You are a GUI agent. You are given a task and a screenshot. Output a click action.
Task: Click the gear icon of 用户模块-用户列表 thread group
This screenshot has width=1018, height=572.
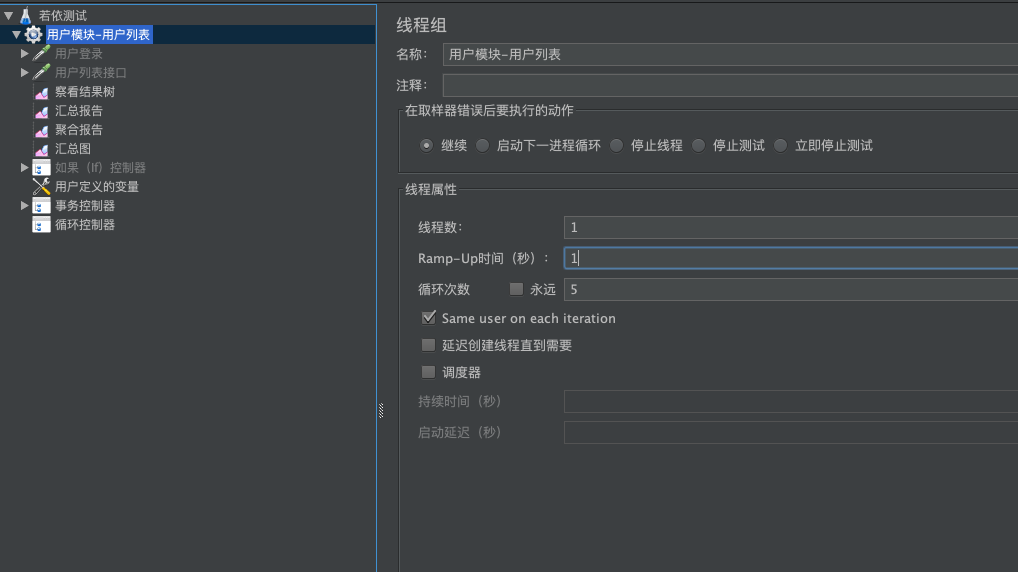(x=33, y=34)
